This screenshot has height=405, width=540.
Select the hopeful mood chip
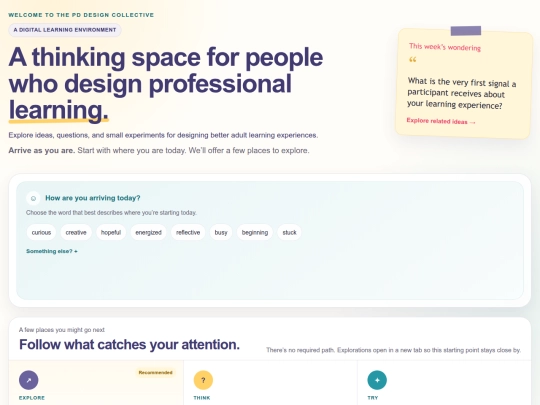[111, 232]
